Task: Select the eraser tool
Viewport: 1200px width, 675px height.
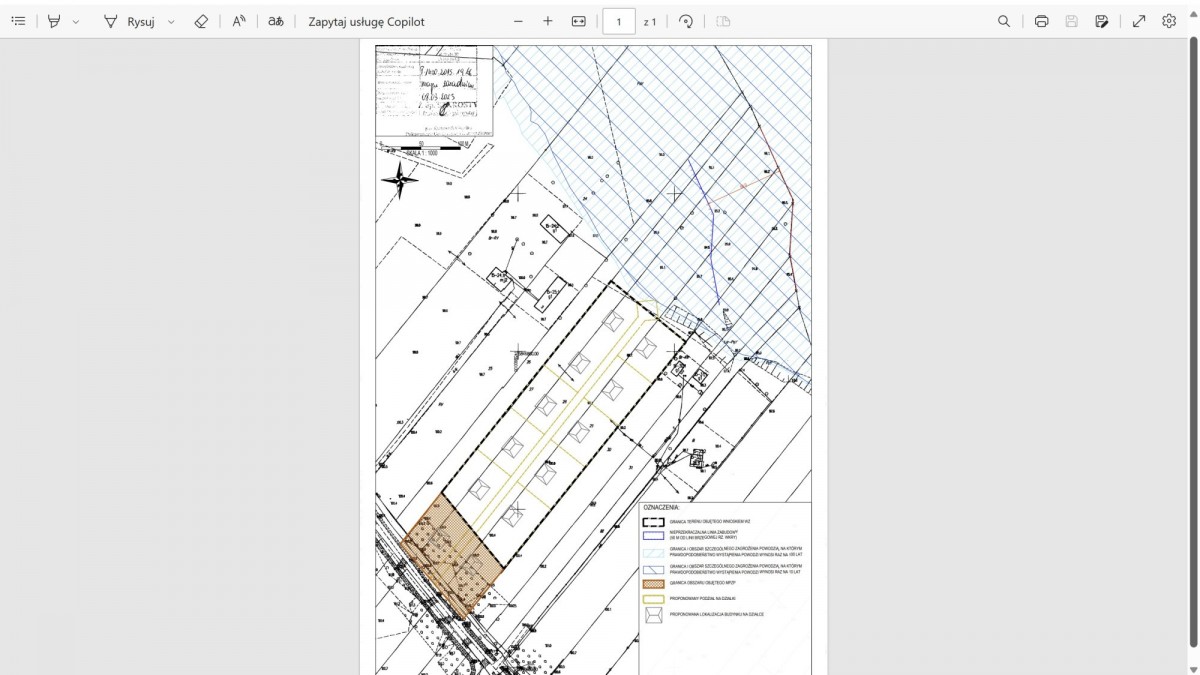Action: (201, 21)
